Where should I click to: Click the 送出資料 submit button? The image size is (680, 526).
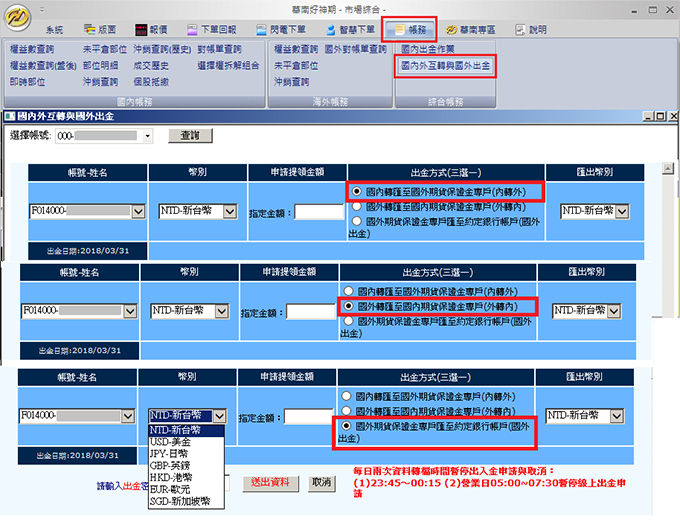271,483
